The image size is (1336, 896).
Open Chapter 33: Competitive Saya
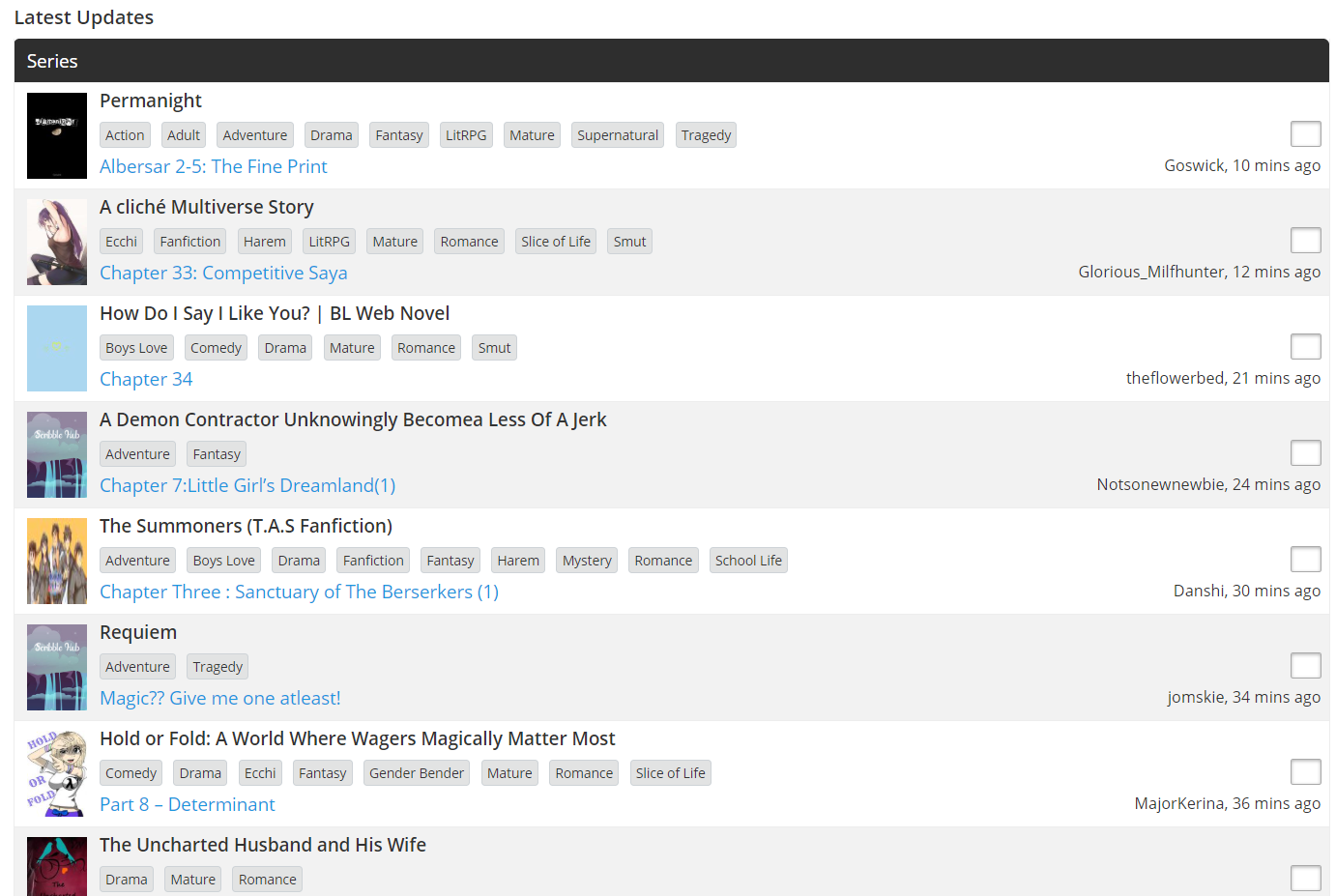click(x=223, y=273)
